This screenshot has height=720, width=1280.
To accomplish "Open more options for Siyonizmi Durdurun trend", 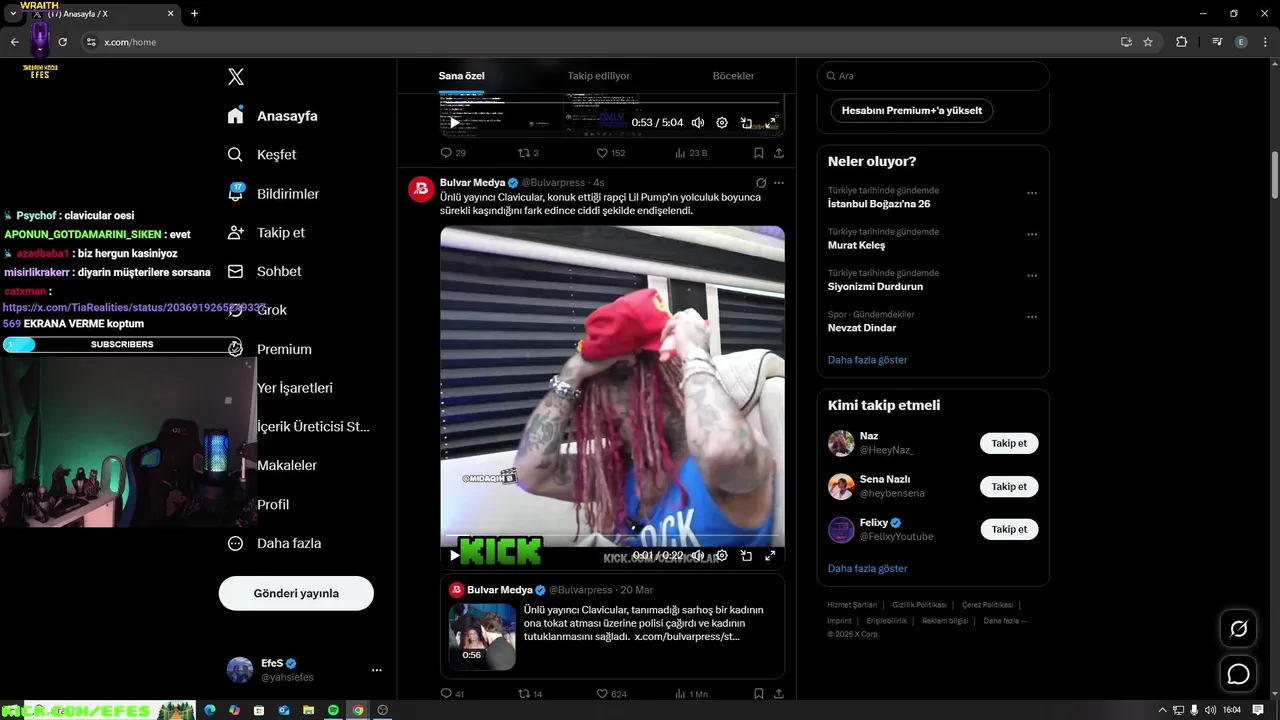I will 1032,275.
